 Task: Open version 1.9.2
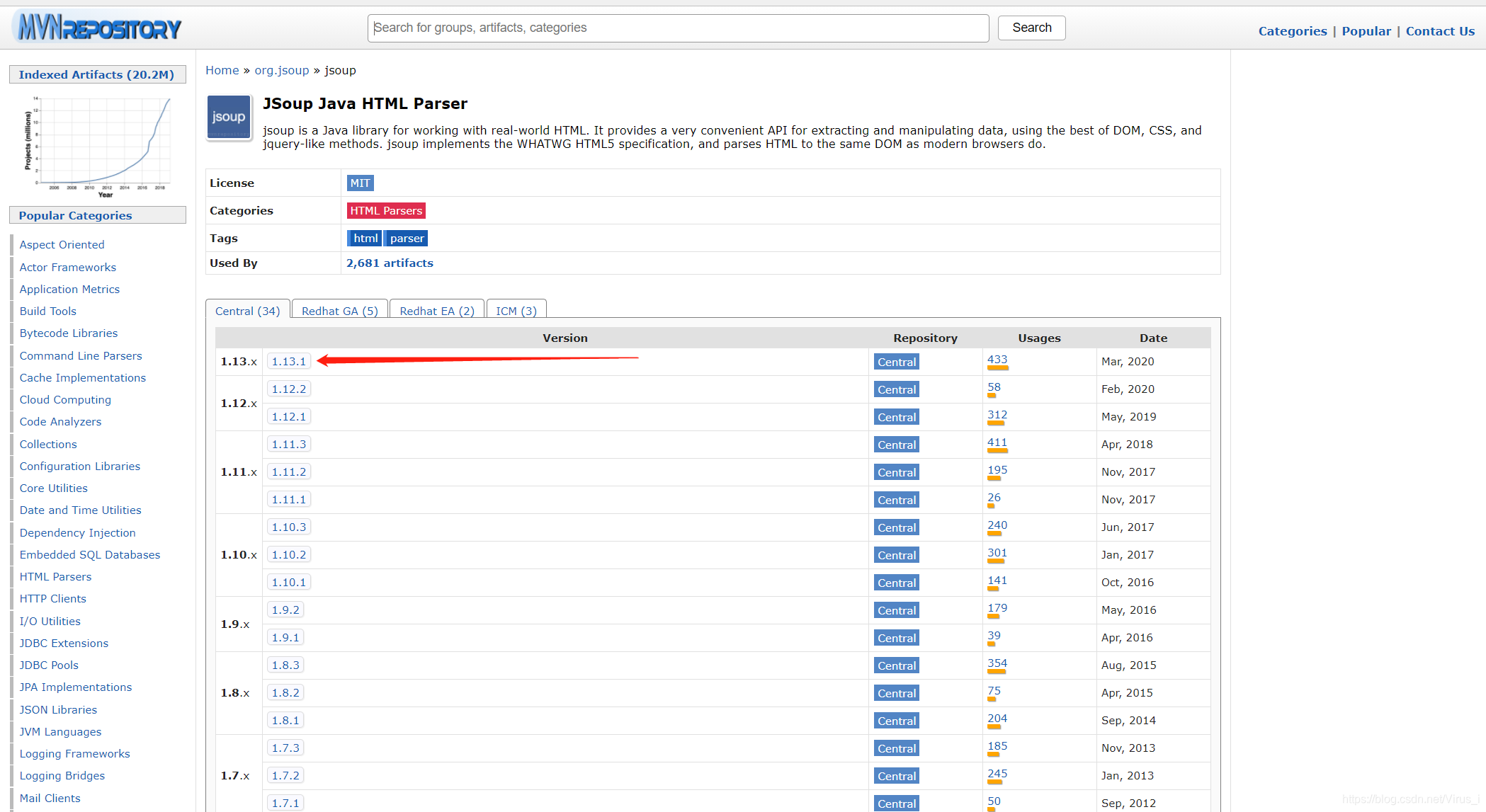(285, 610)
